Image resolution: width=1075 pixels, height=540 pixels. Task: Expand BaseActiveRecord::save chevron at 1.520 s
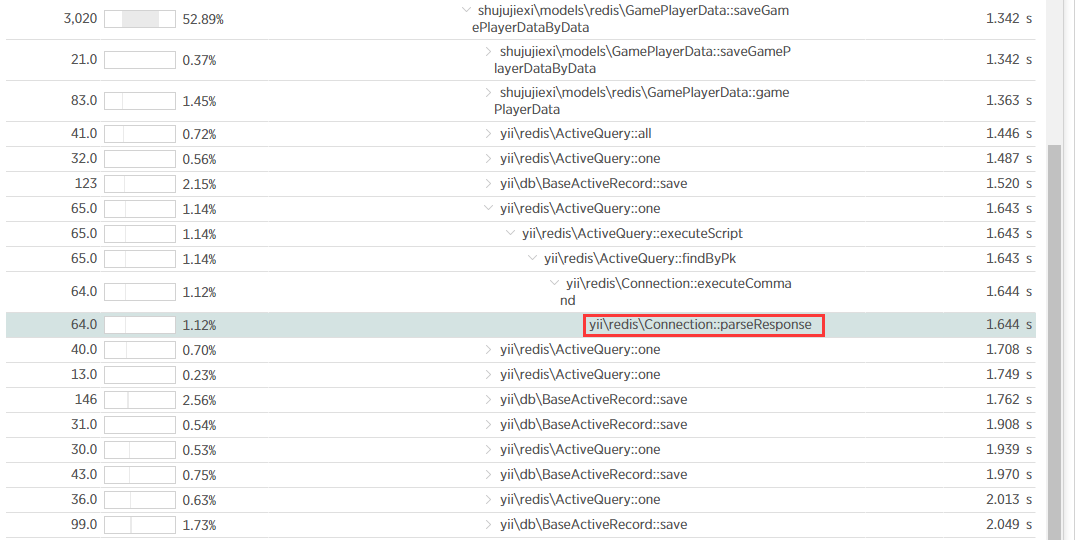[488, 184]
